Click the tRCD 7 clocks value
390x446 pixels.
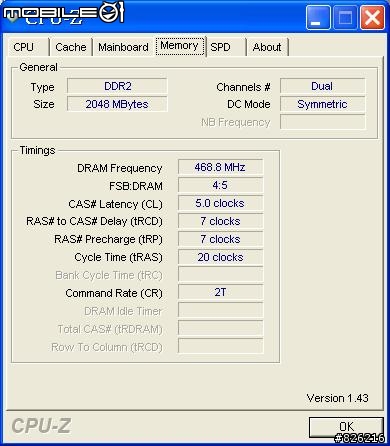220,221
